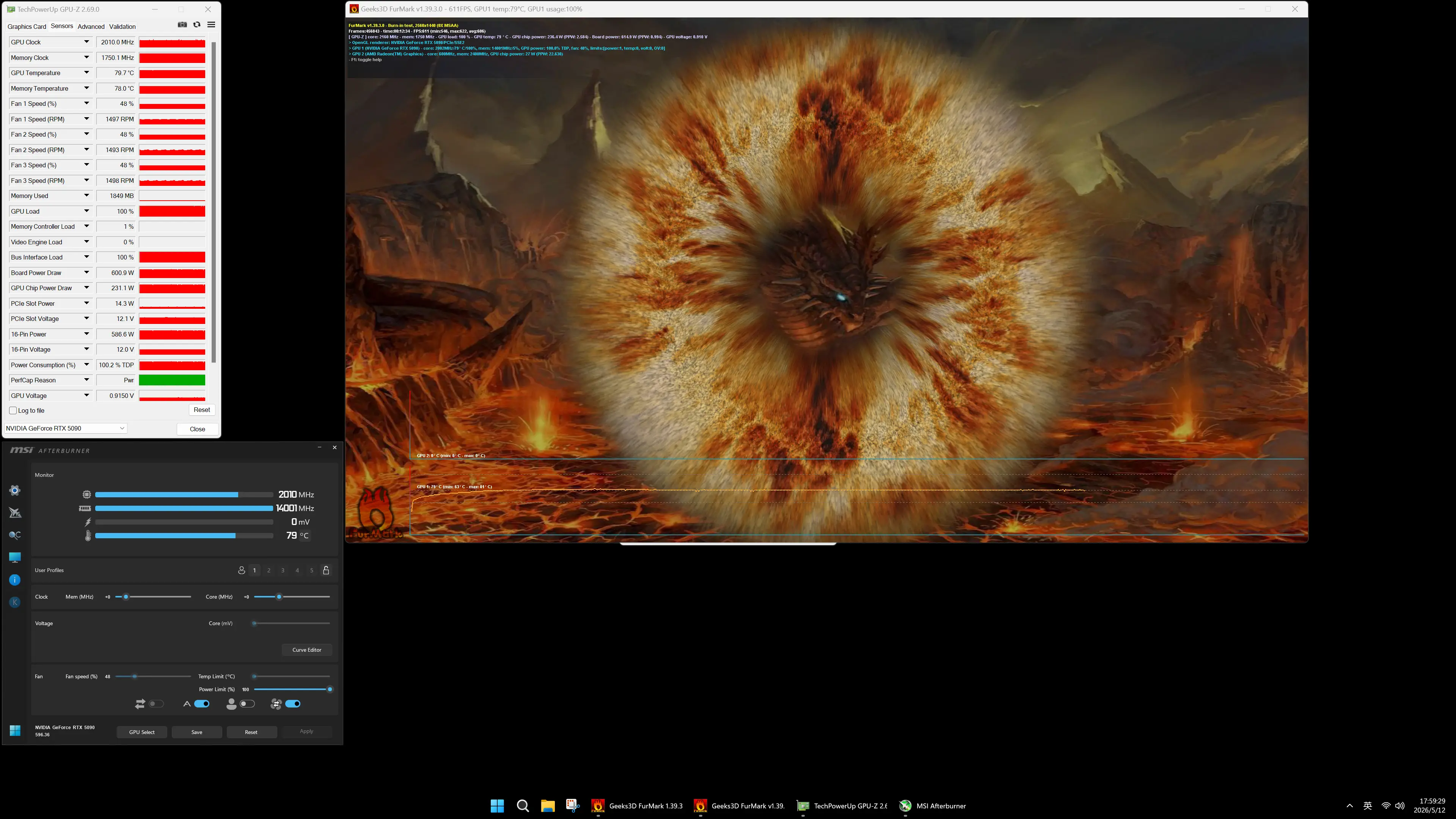Viewport: 1456px width, 819px height.
Task: Select user profile 1 in Afterburner
Action: [x=254, y=570]
